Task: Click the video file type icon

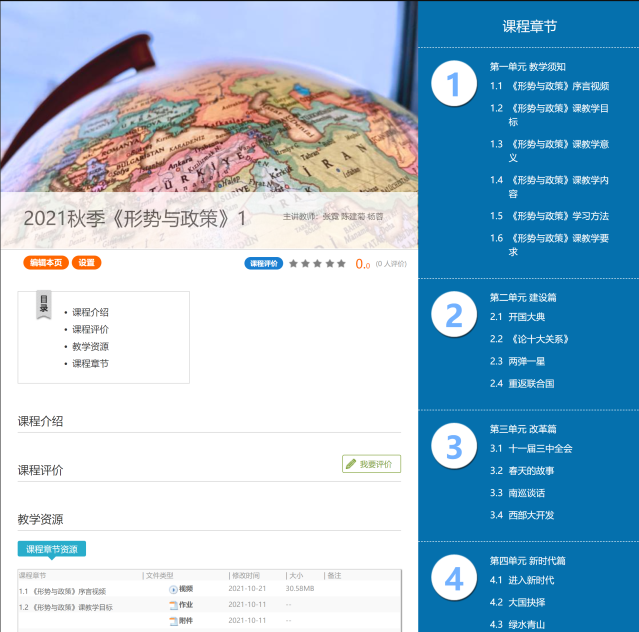Action: tap(173, 590)
